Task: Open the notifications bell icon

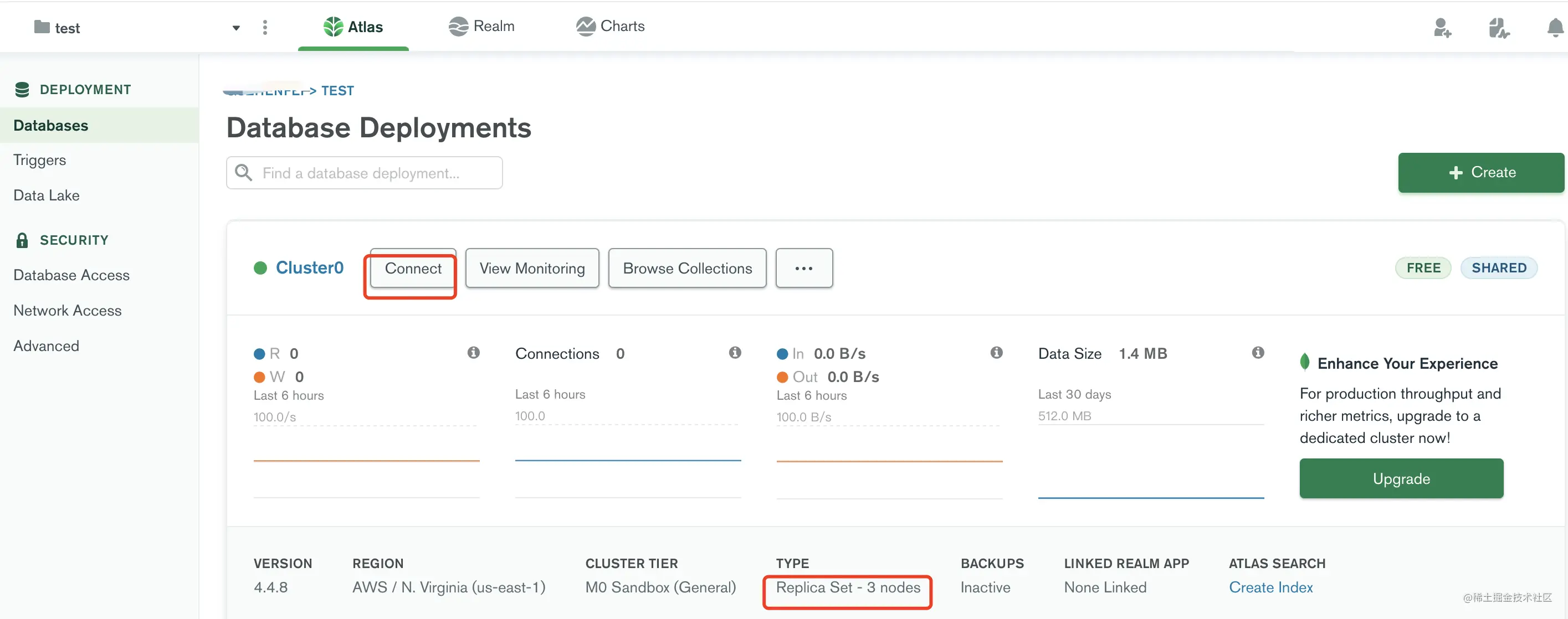Action: (x=1556, y=28)
